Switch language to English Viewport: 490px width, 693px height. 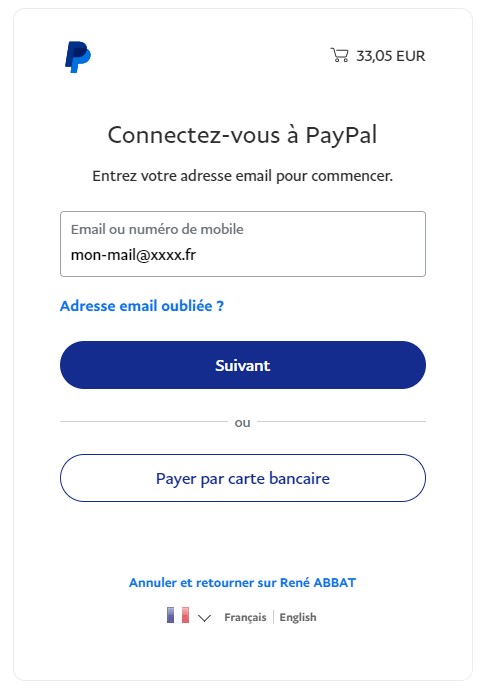[x=298, y=617]
